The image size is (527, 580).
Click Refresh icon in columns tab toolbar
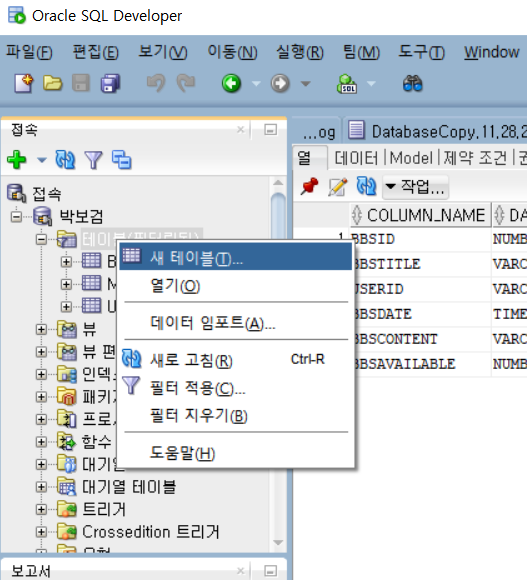click(366, 186)
